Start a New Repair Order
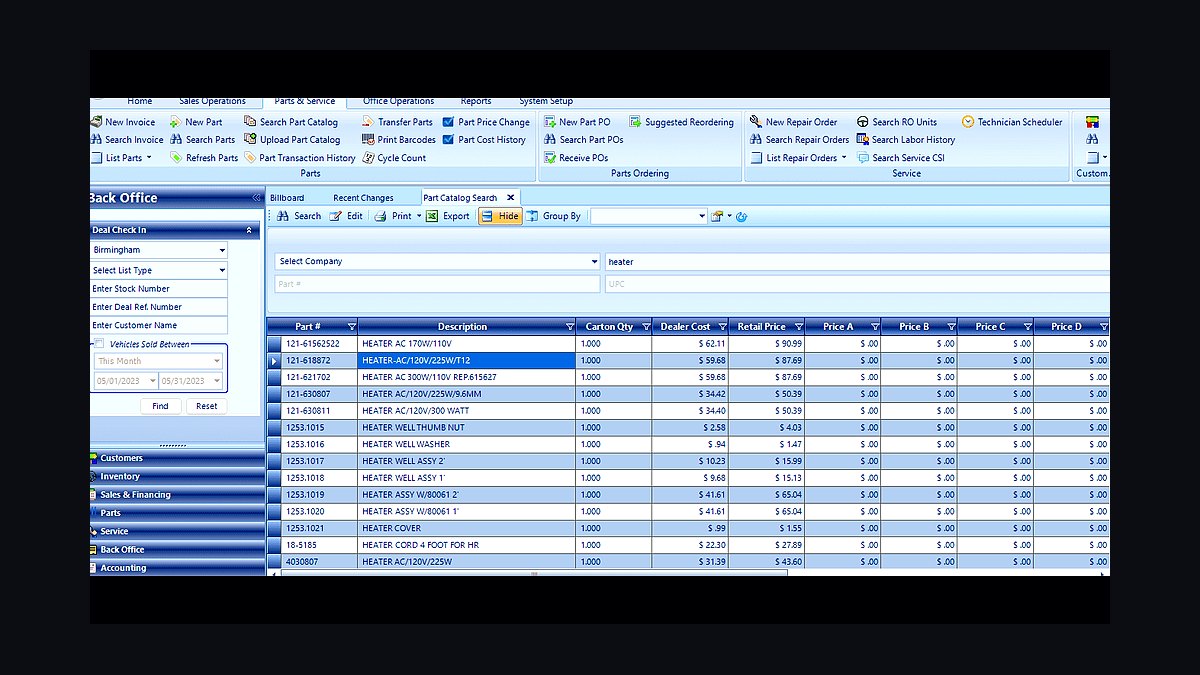This screenshot has height=675, width=1200. click(794, 122)
